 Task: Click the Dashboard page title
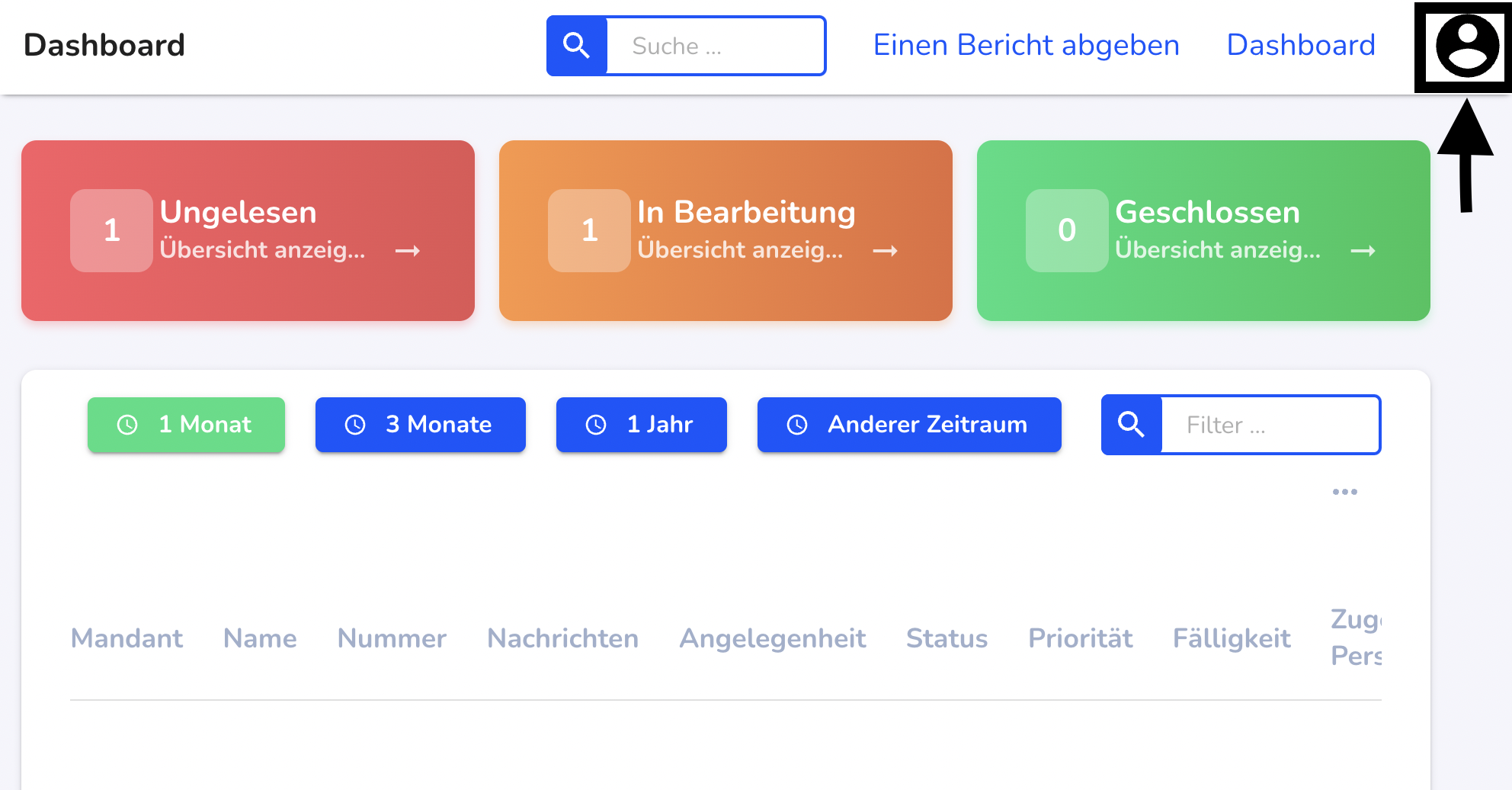tap(104, 45)
